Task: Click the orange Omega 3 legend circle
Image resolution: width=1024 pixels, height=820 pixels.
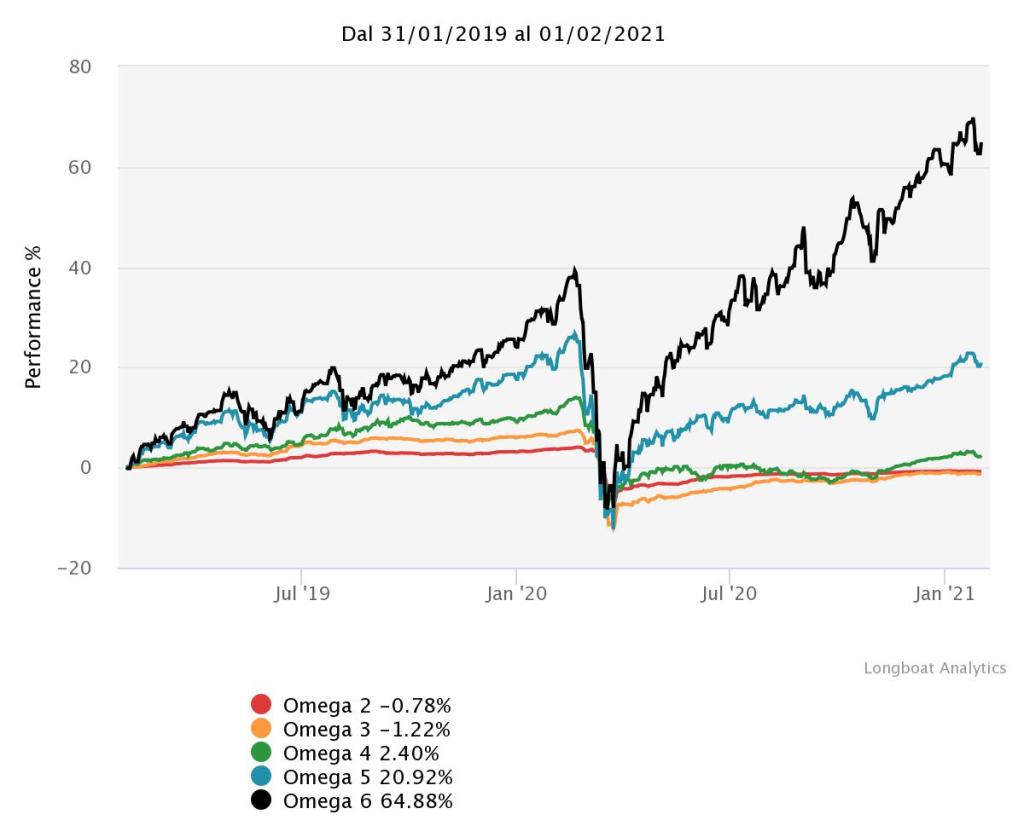Action: [x=261, y=729]
